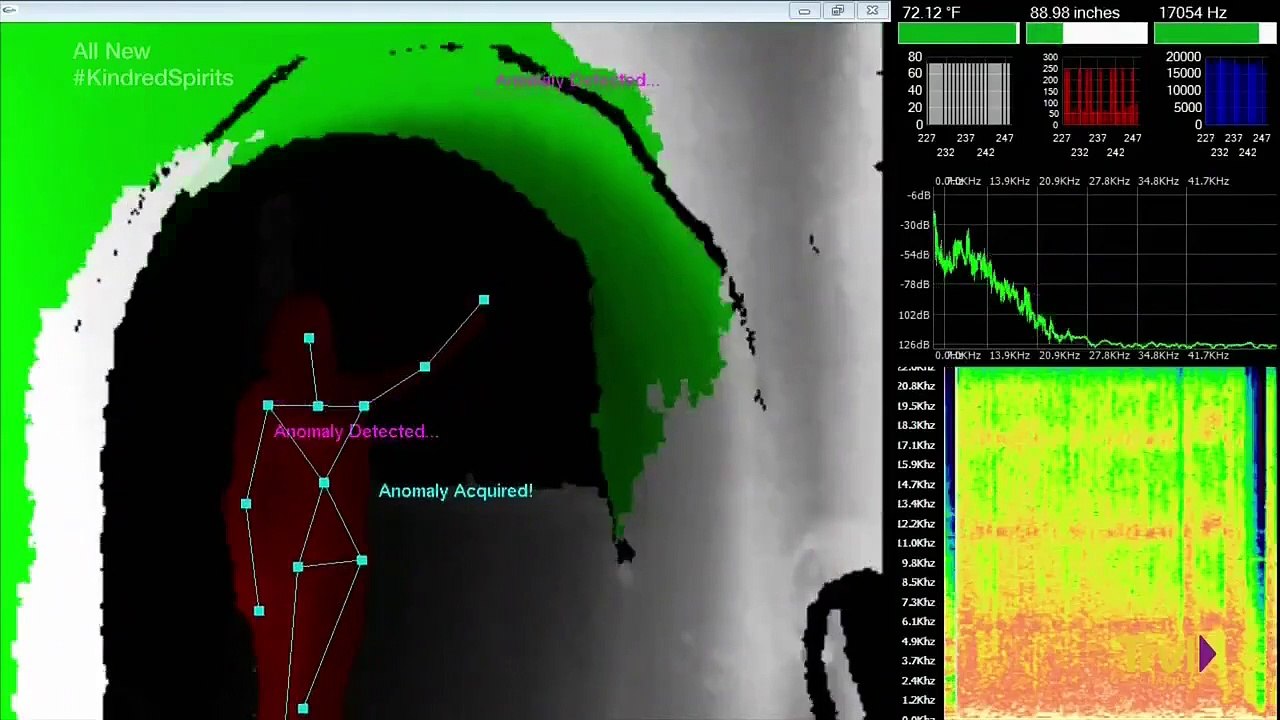Click the "4.9KHz" spectrogram axis label
Image resolution: width=1280 pixels, height=720 pixels.
pos(918,641)
